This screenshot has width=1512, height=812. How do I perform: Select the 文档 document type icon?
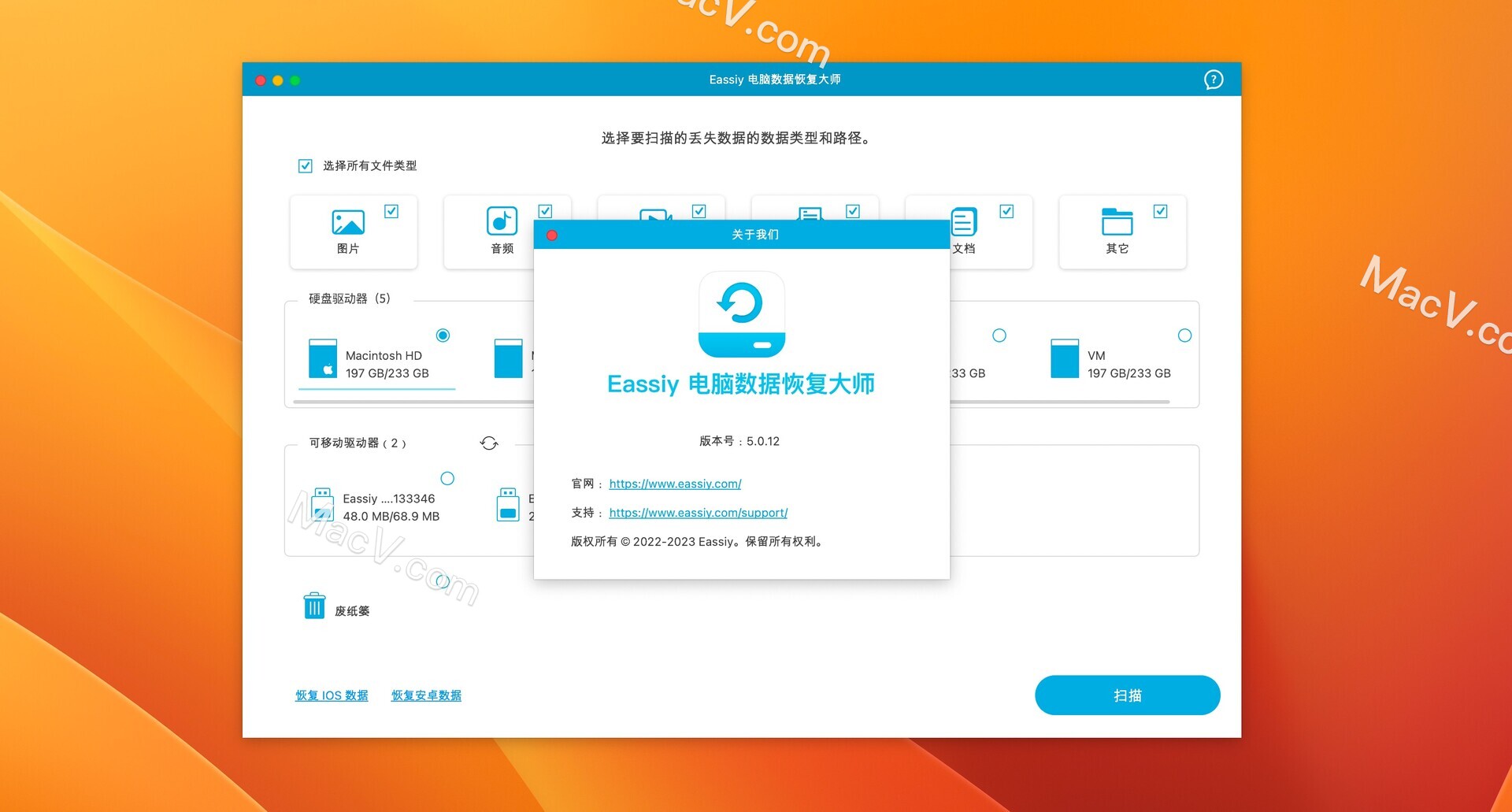coord(965,221)
